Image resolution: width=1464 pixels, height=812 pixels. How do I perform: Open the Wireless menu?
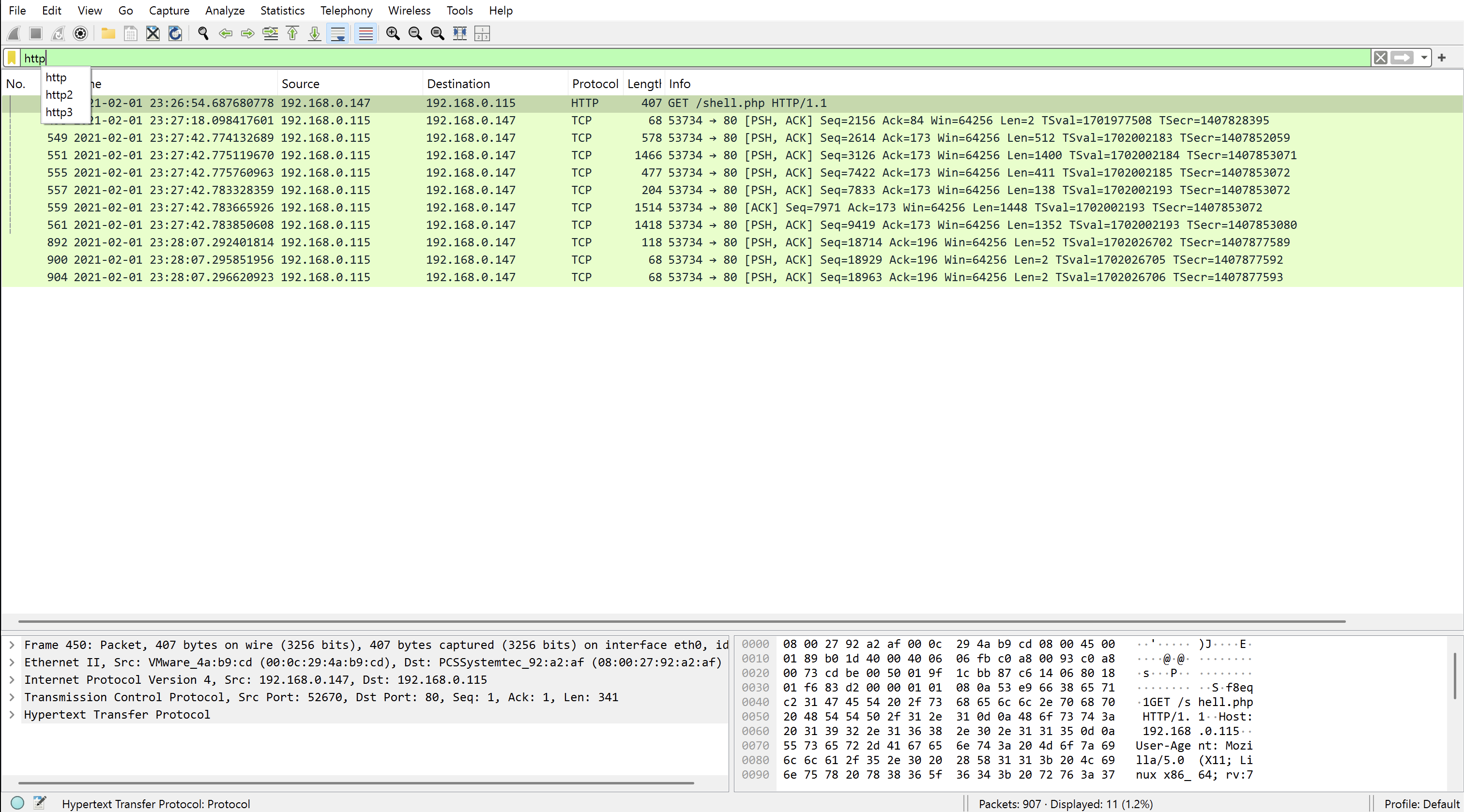coord(409,10)
